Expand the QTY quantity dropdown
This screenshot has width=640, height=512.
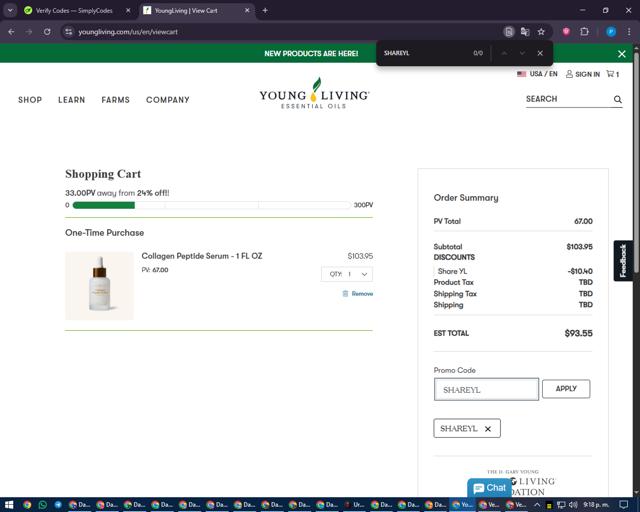point(347,274)
